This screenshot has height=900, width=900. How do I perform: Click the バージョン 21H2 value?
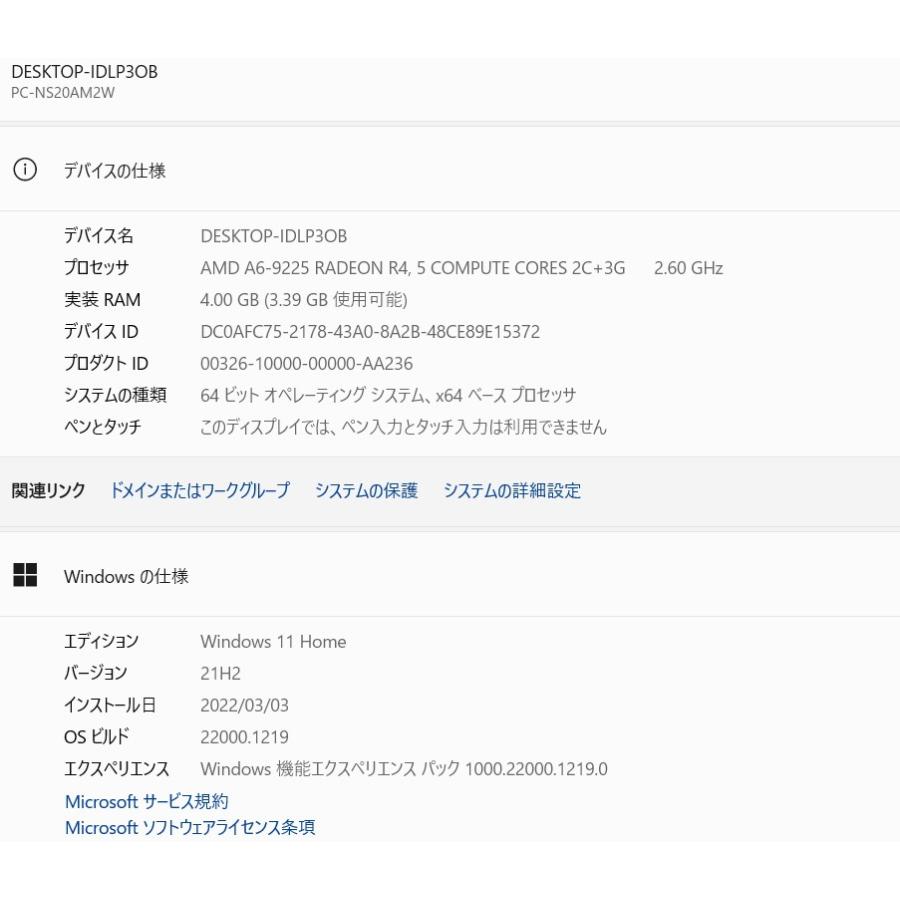click(220, 674)
